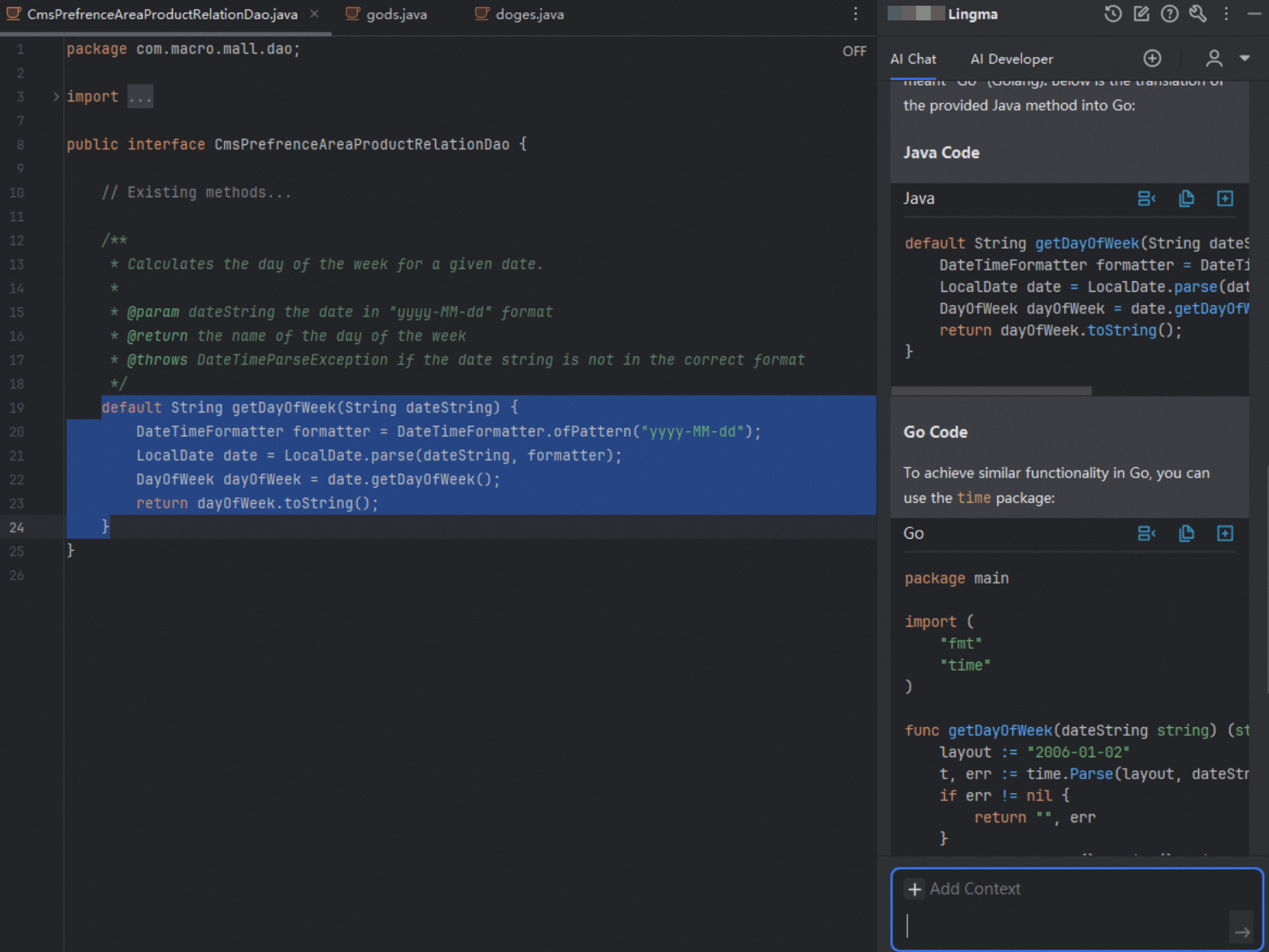This screenshot has height=952, width=1269.
Task: Copy the Go code block
Action: pos(1186,533)
